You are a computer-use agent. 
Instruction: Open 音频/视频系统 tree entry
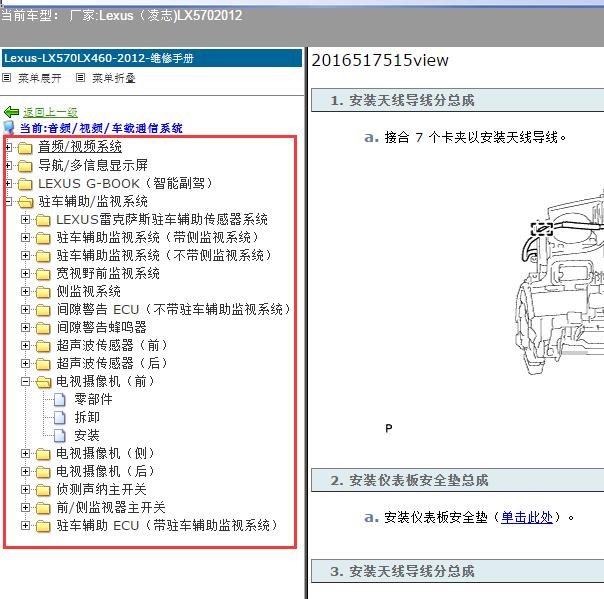coord(80,147)
